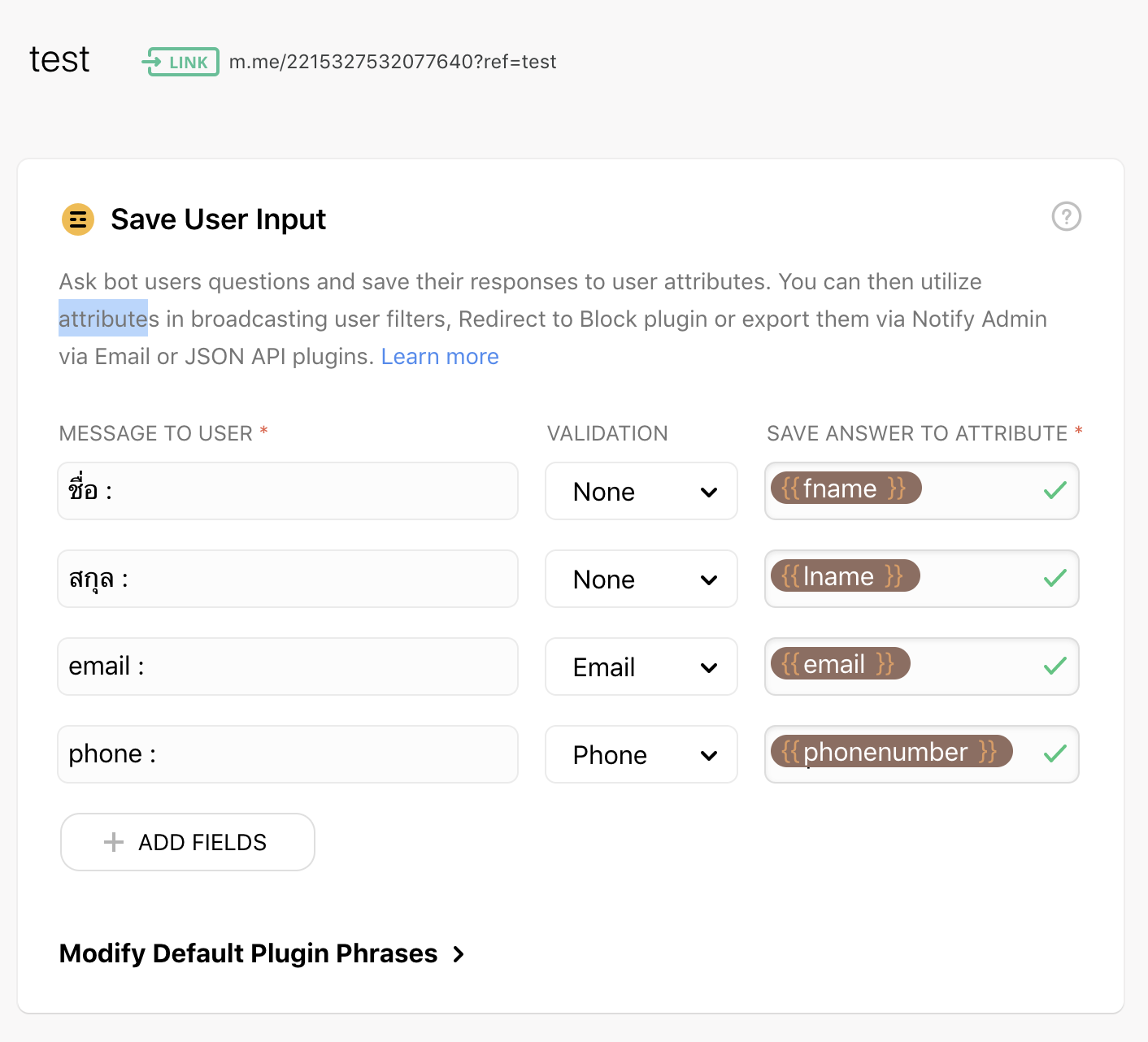This screenshot has height=1042, width=1148.
Task: Click the green LINK badge icon
Action: point(180,62)
